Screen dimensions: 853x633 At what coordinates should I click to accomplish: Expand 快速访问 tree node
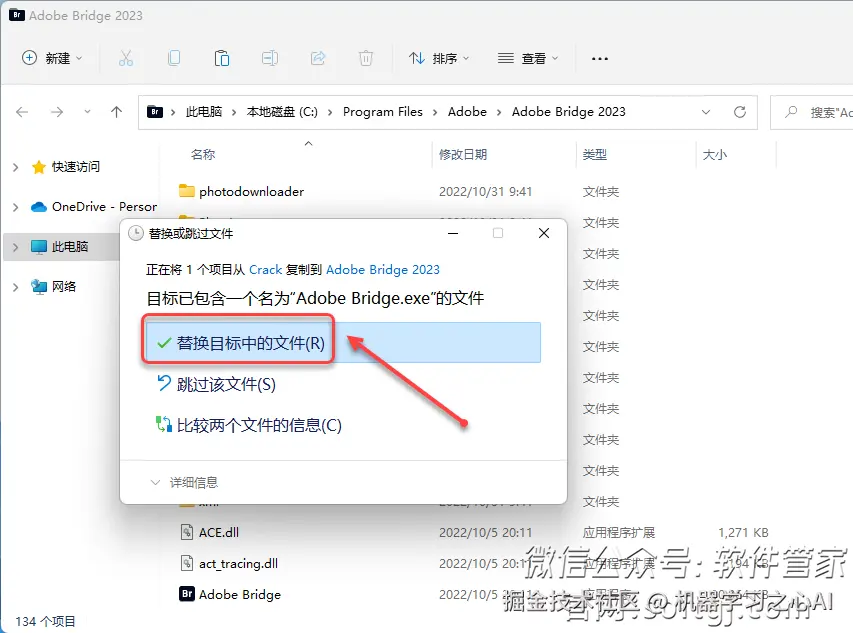(x=15, y=167)
